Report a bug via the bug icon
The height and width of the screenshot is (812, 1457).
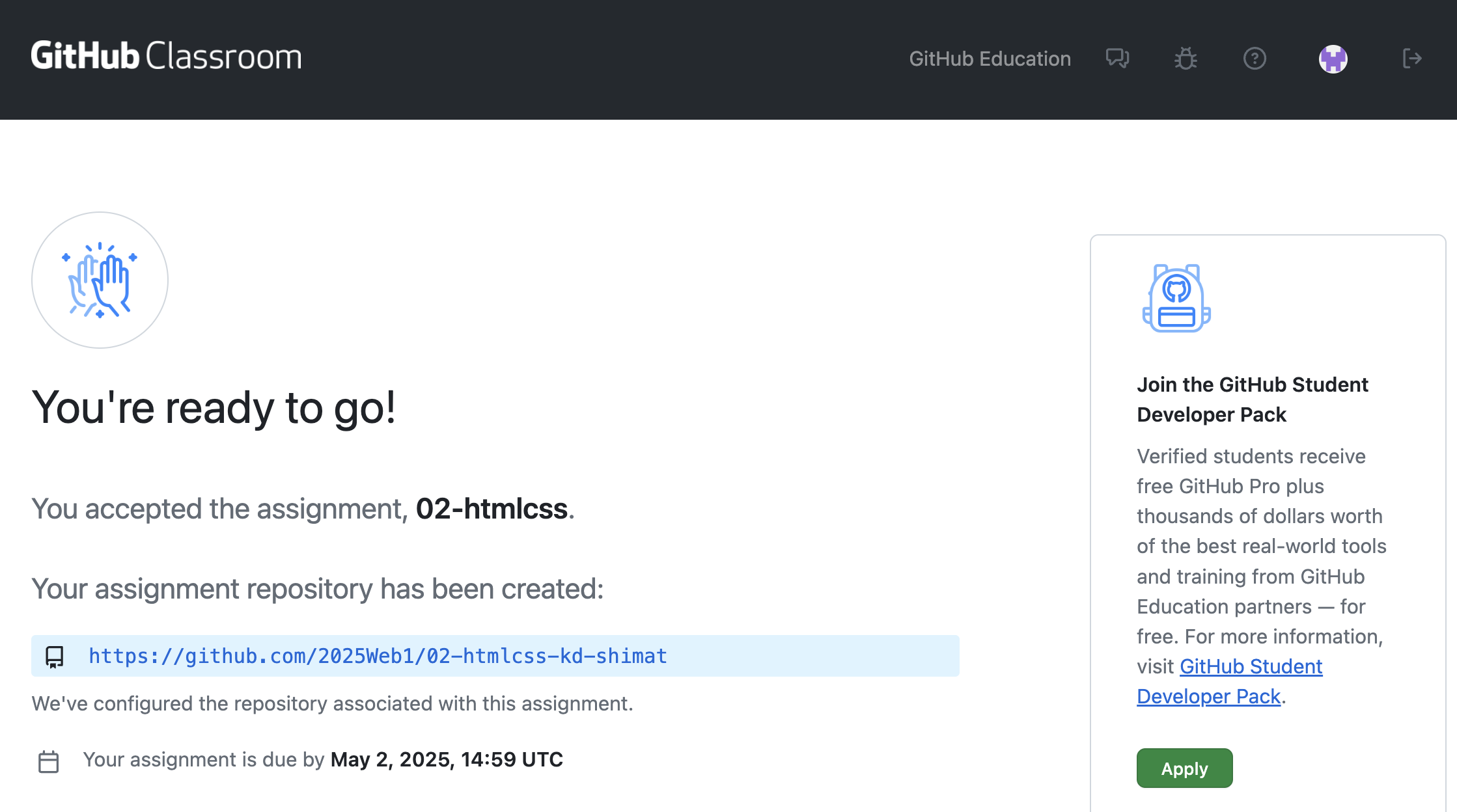click(x=1185, y=59)
